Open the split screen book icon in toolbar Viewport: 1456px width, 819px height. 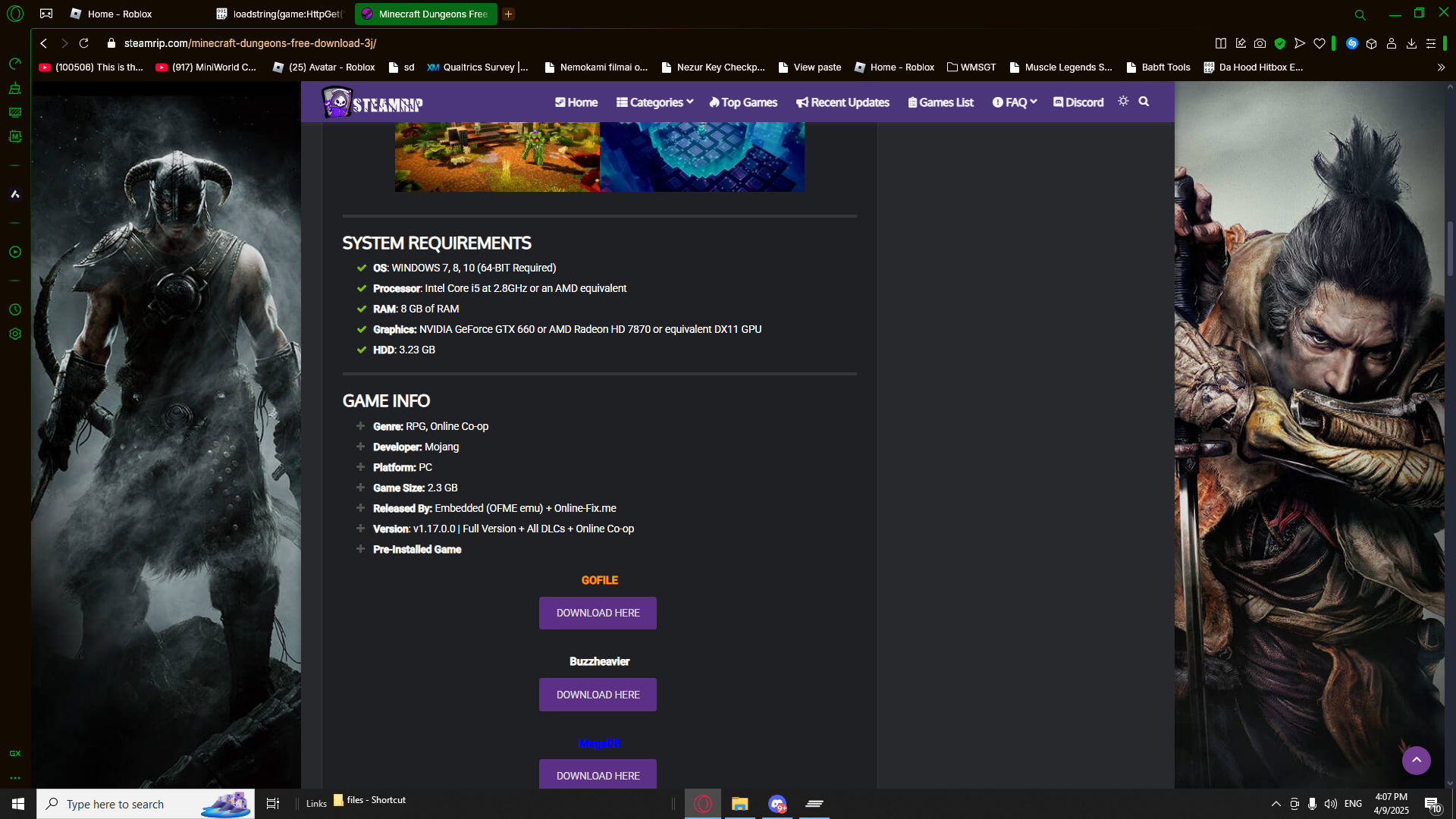click(1221, 43)
